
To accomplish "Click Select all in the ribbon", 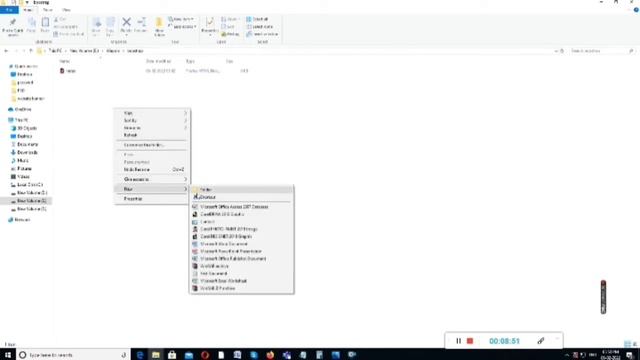I will [257, 19].
